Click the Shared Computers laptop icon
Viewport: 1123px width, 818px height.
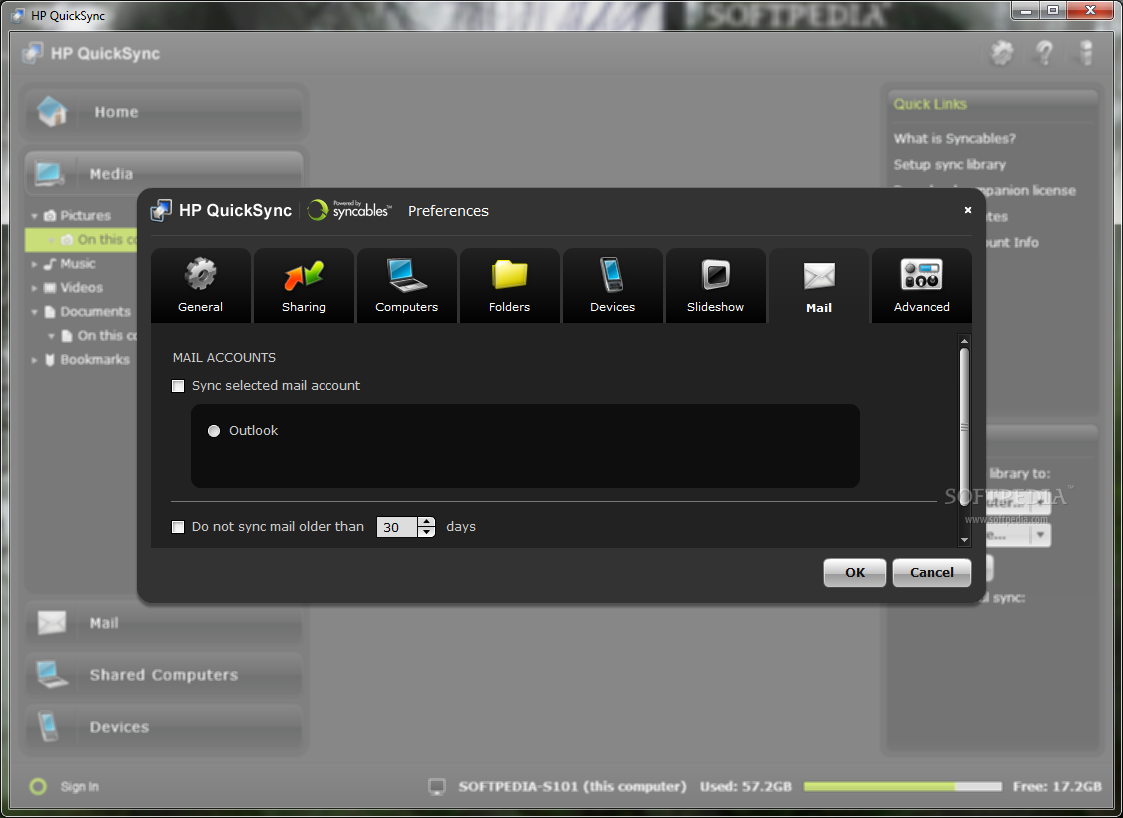tap(52, 674)
